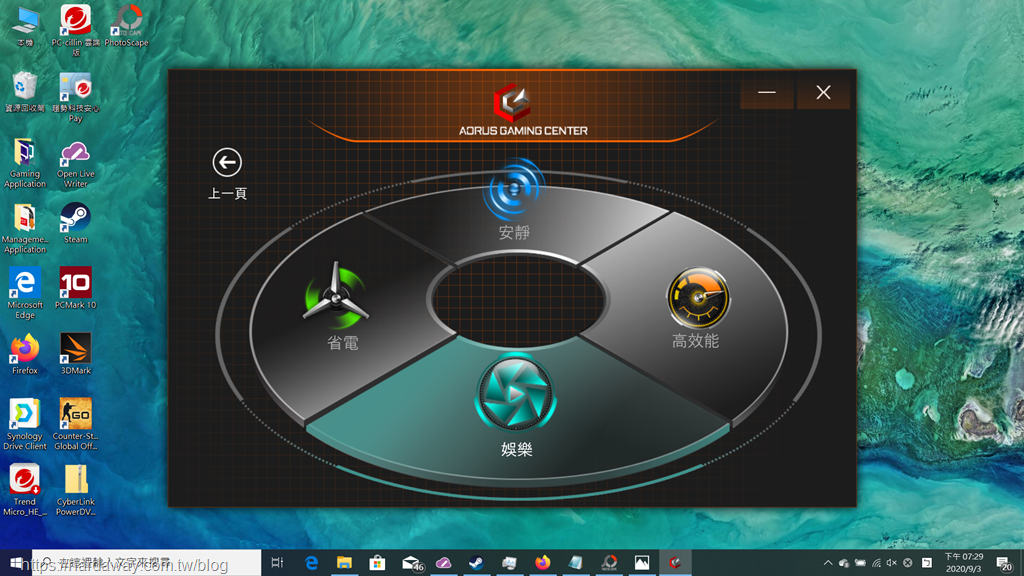Open Counter-Strike Global Offensive shortcut
The image size is (1024, 576).
click(76, 424)
